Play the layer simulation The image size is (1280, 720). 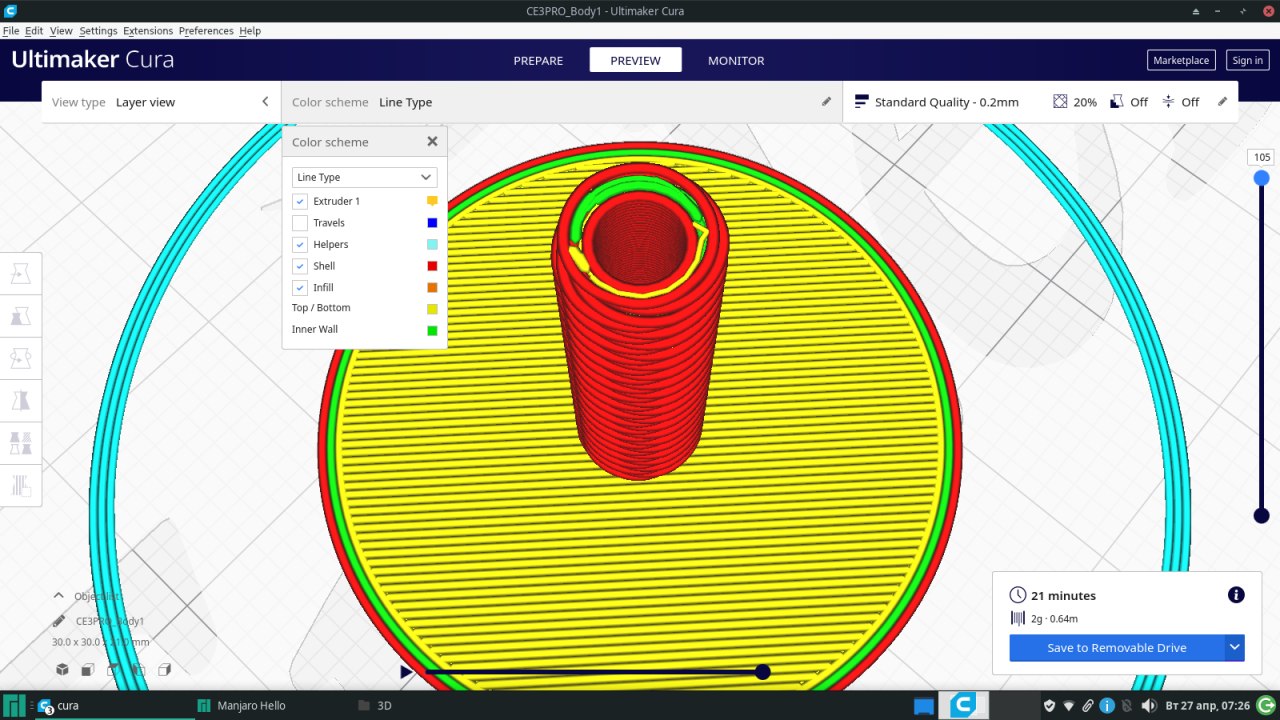click(x=406, y=672)
